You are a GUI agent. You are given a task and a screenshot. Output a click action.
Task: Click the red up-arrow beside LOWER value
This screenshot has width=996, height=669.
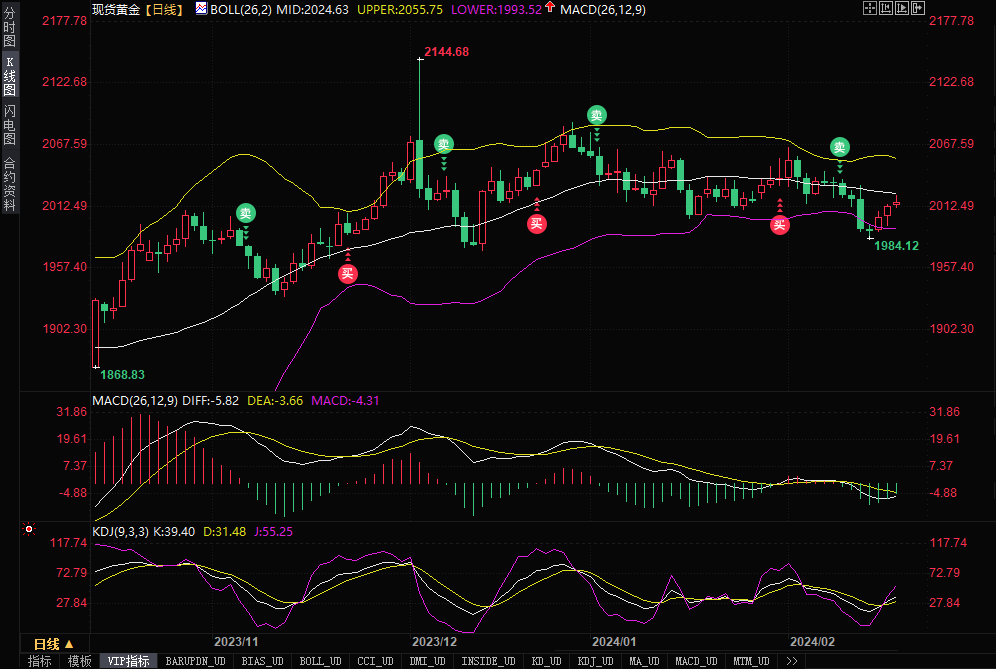click(x=550, y=9)
